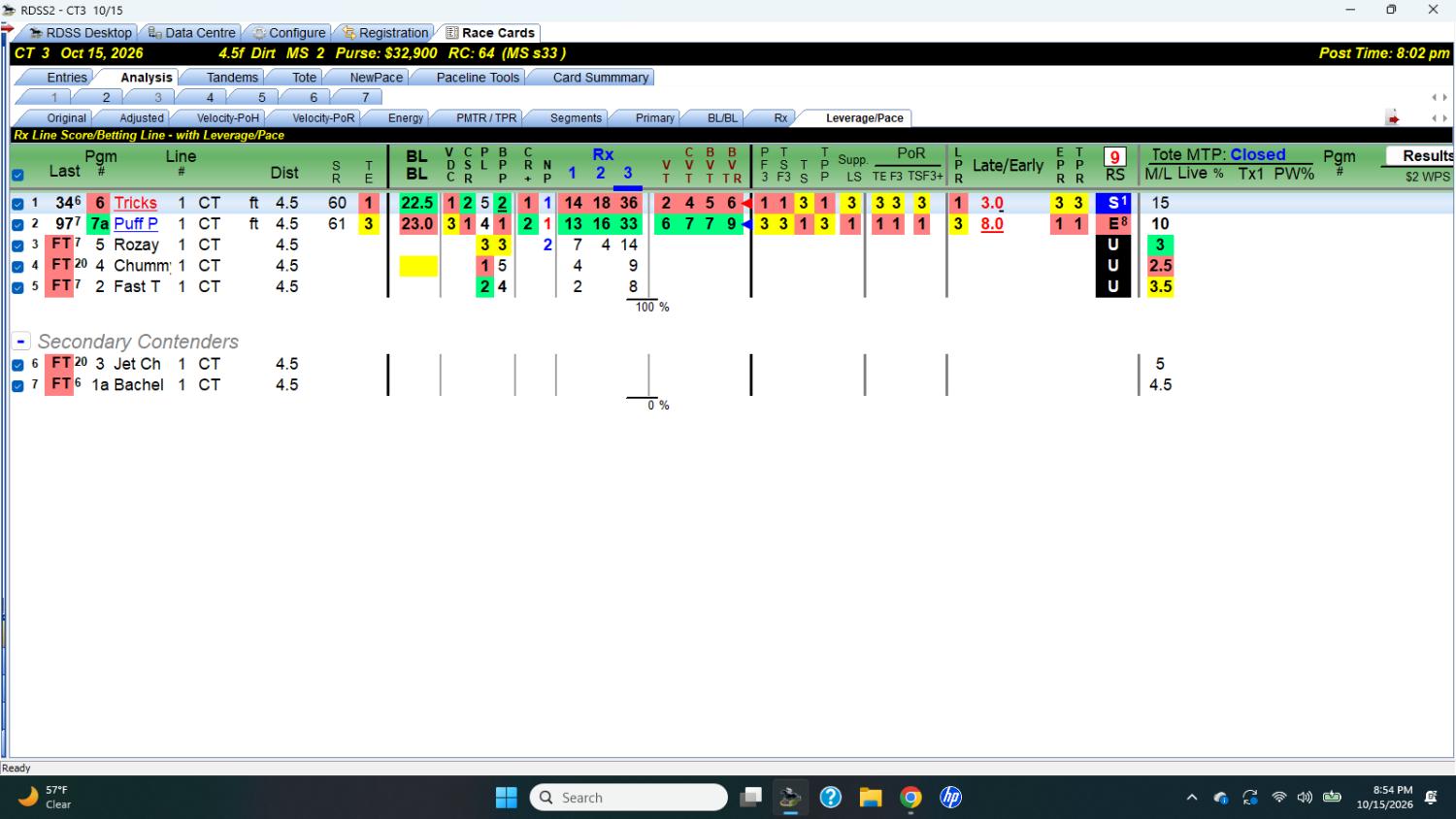Switch to the Velocity-PoH sub-tab
This screenshot has width=1456, height=819.
click(x=228, y=118)
